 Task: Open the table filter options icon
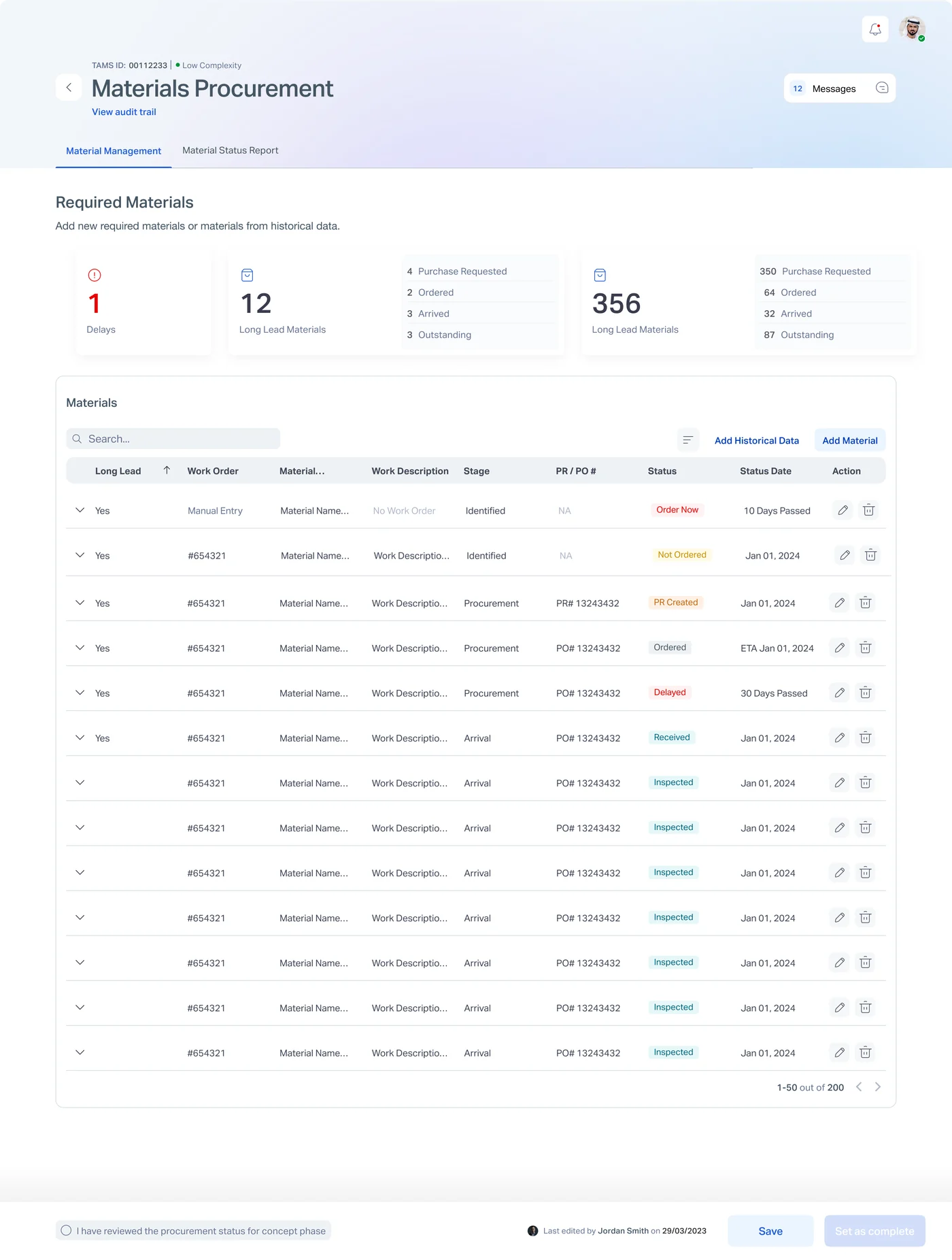click(x=688, y=440)
